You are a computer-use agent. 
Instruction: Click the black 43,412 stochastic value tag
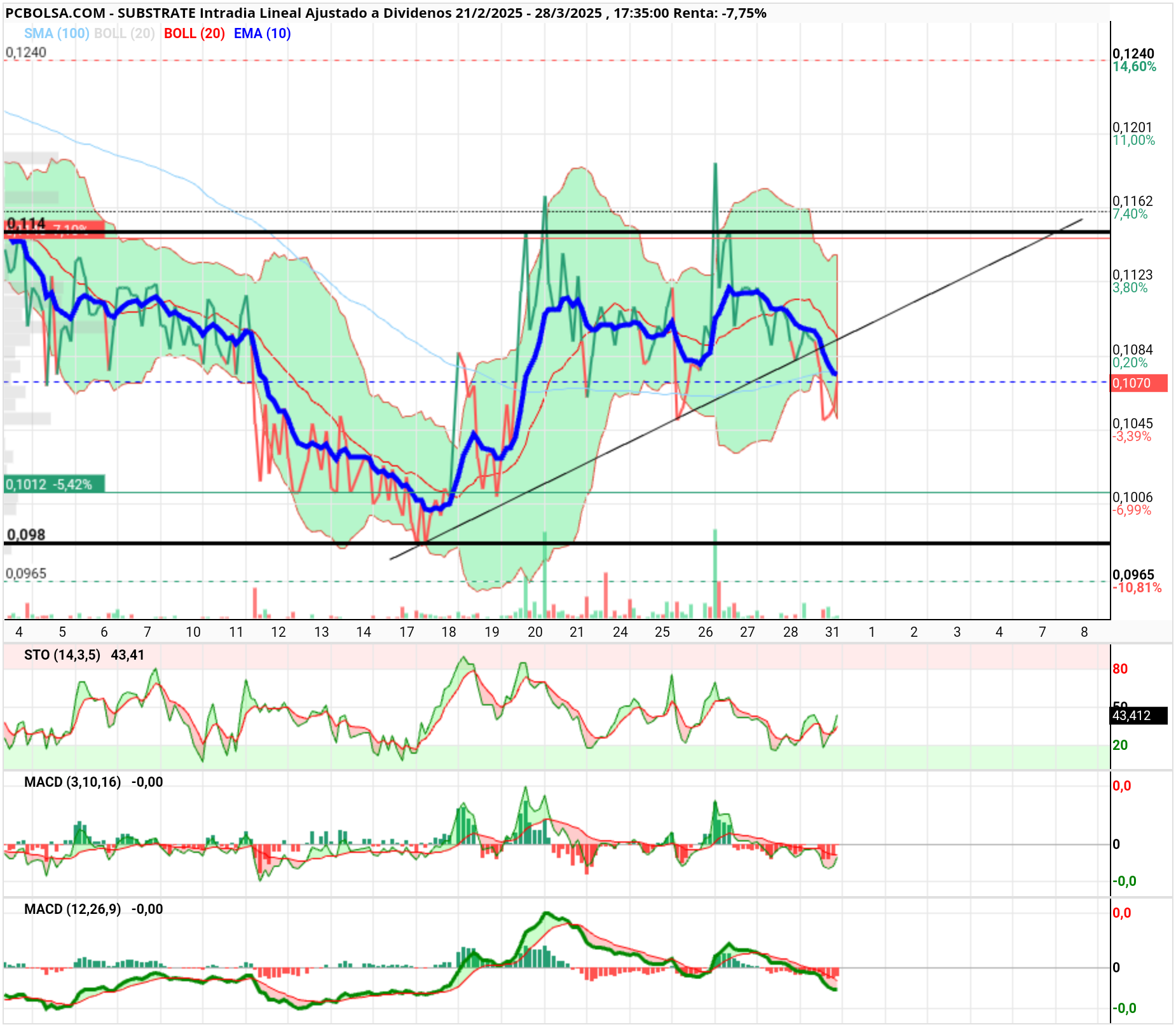point(1139,716)
